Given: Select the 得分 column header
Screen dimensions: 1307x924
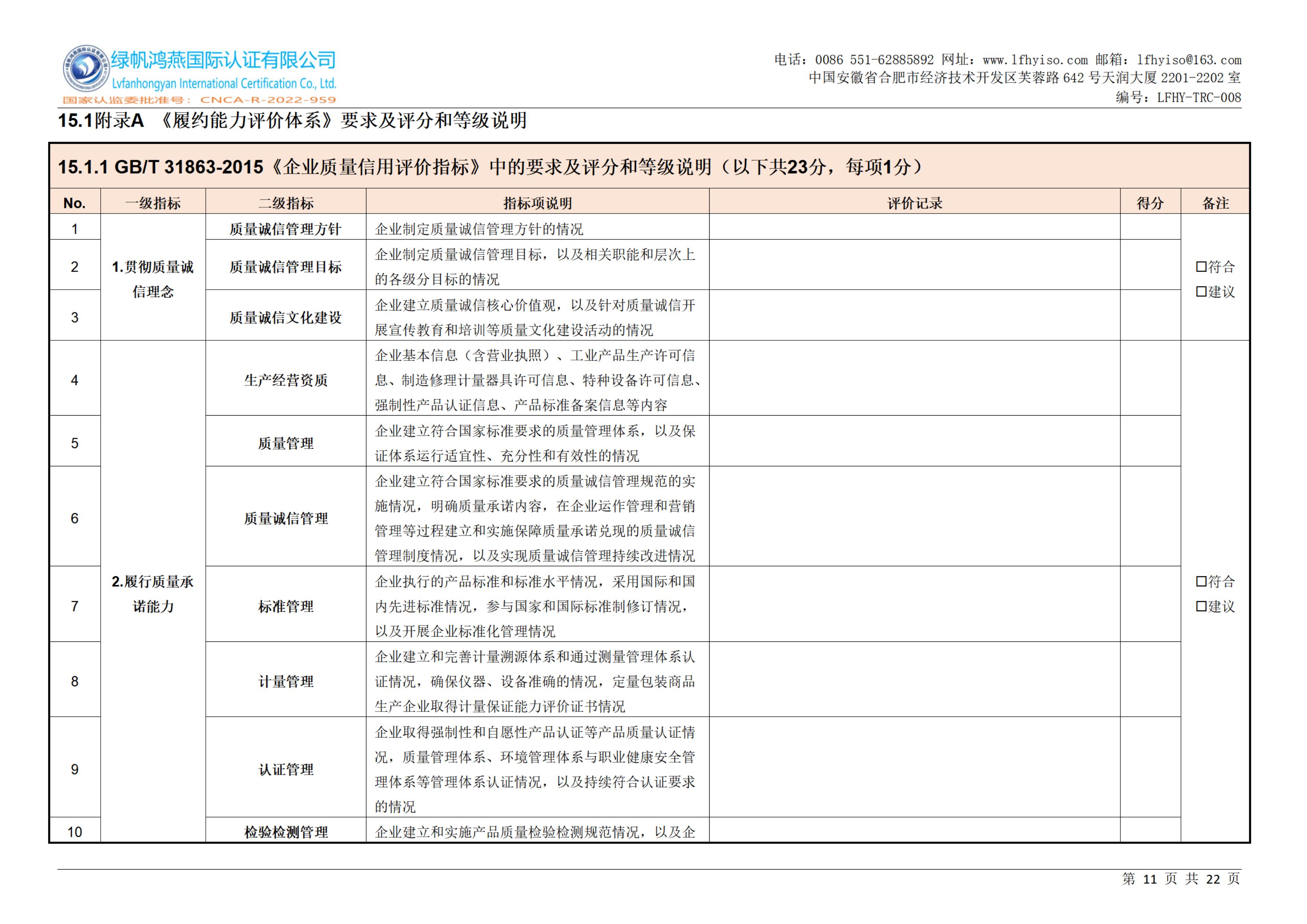Looking at the screenshot, I should click(x=1150, y=203).
